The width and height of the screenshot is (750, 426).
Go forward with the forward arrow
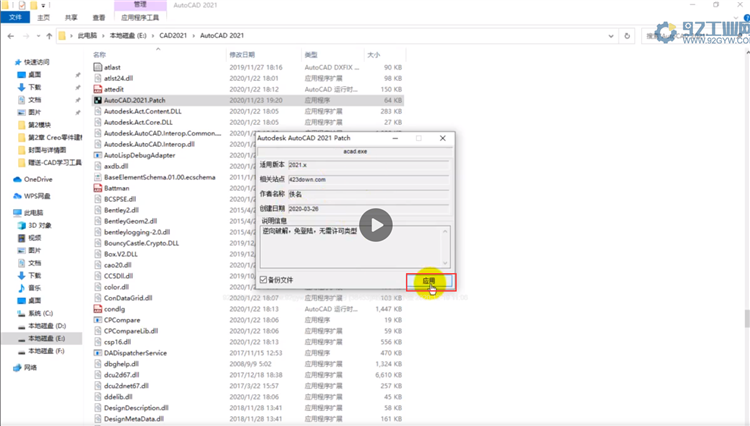(x=26, y=36)
